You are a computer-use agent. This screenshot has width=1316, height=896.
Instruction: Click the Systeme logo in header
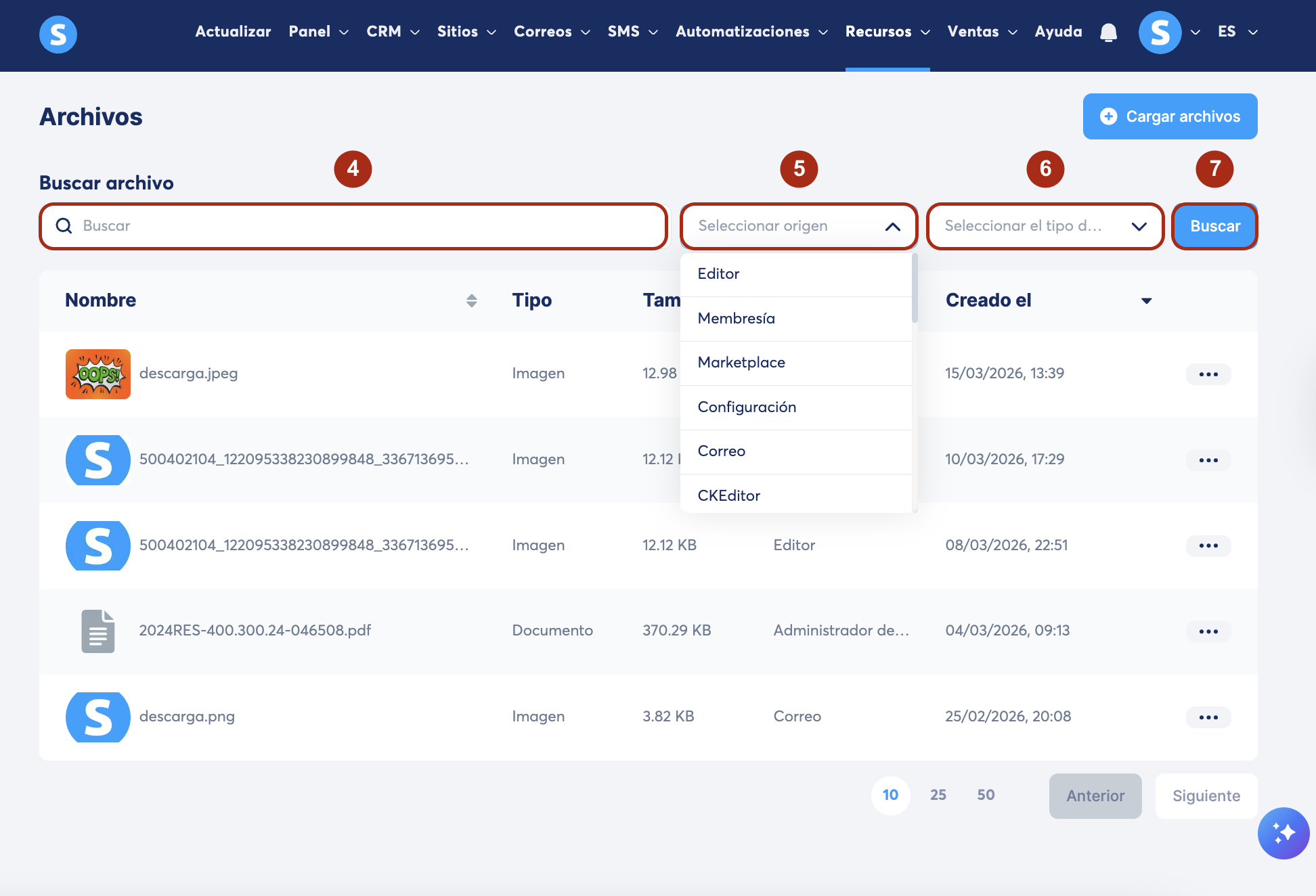tap(58, 34)
